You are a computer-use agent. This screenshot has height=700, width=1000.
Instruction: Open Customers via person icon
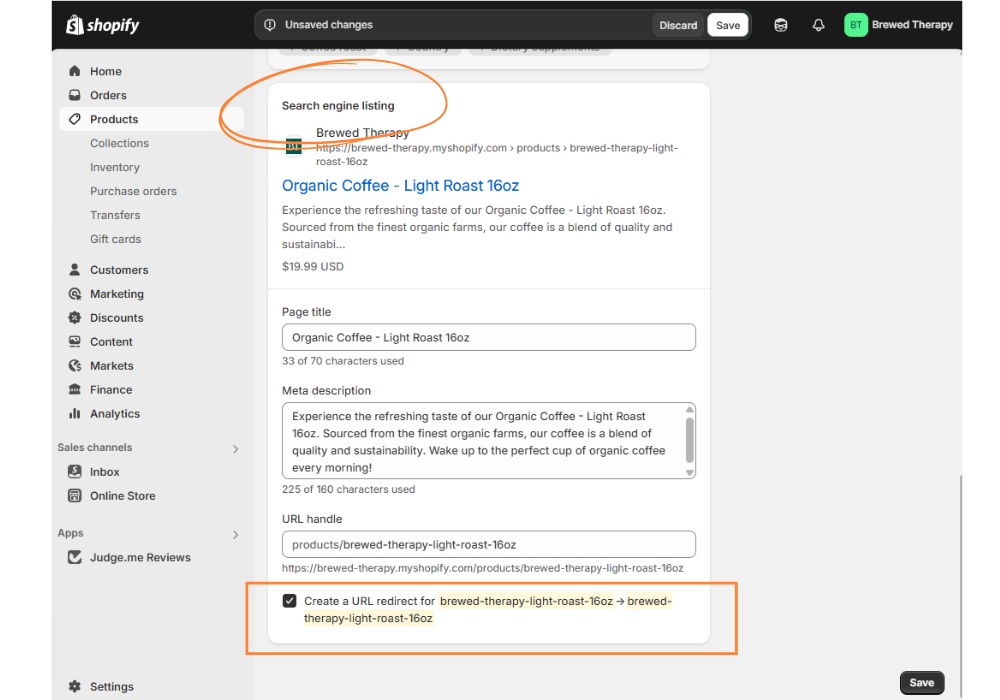(75, 270)
